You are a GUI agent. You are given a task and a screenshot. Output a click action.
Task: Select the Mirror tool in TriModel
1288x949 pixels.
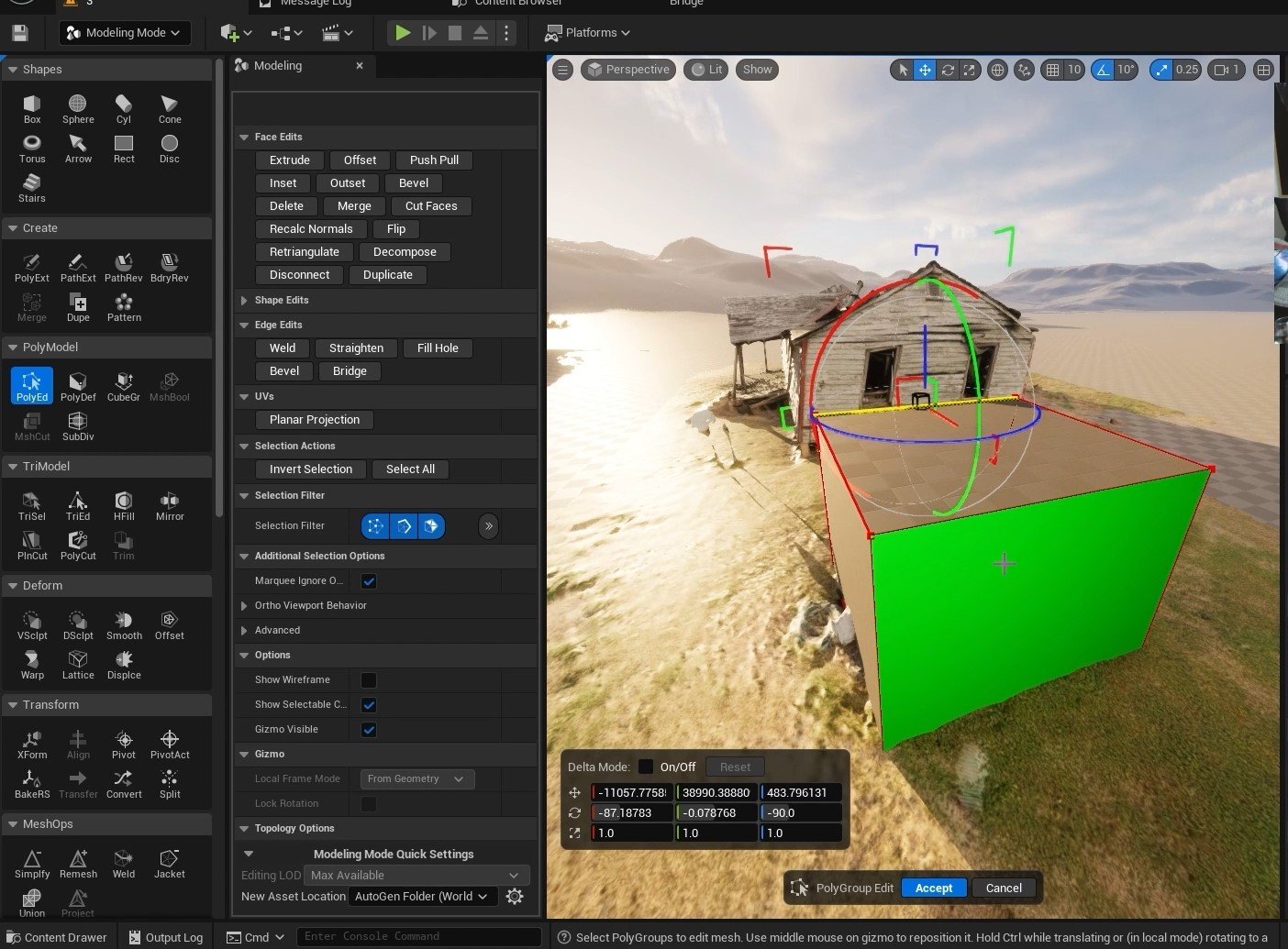pos(169,502)
